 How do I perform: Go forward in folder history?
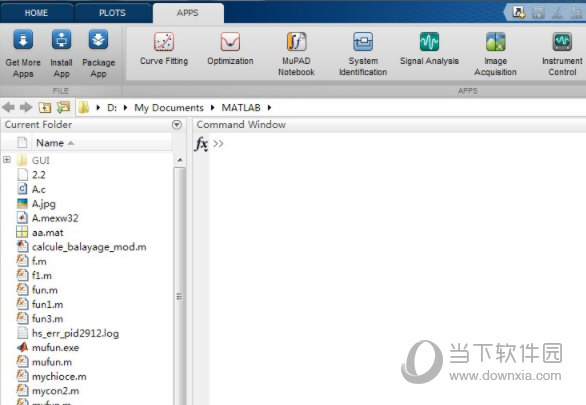(x=26, y=108)
